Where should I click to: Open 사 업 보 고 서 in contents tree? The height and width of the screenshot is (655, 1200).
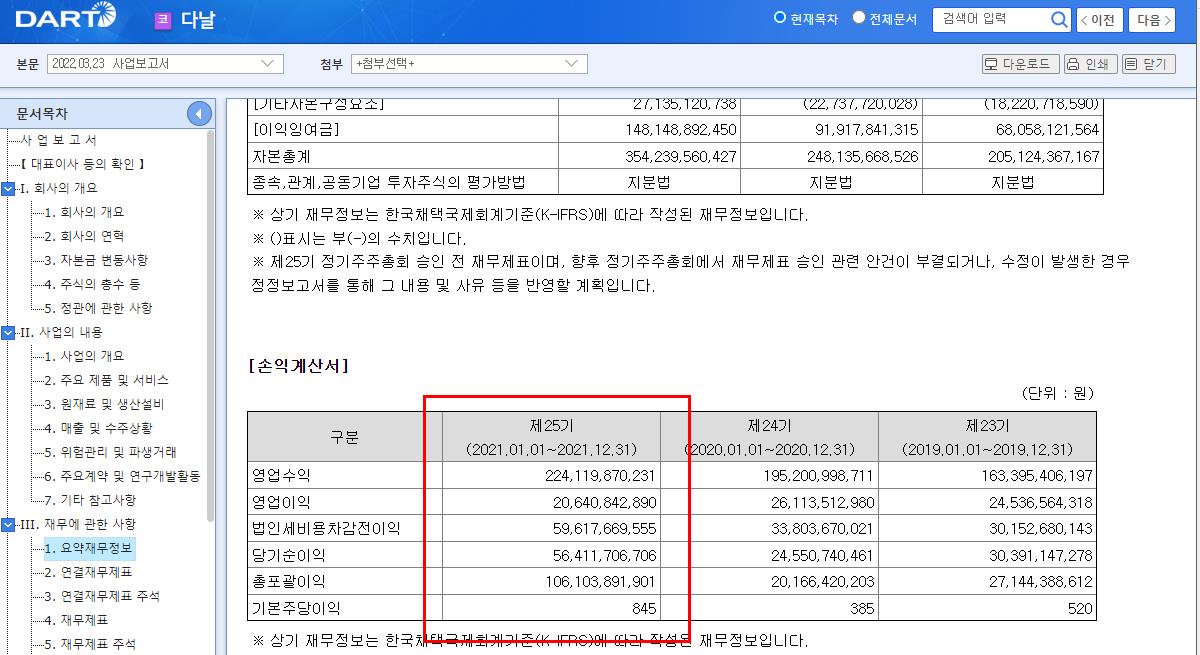(x=59, y=140)
